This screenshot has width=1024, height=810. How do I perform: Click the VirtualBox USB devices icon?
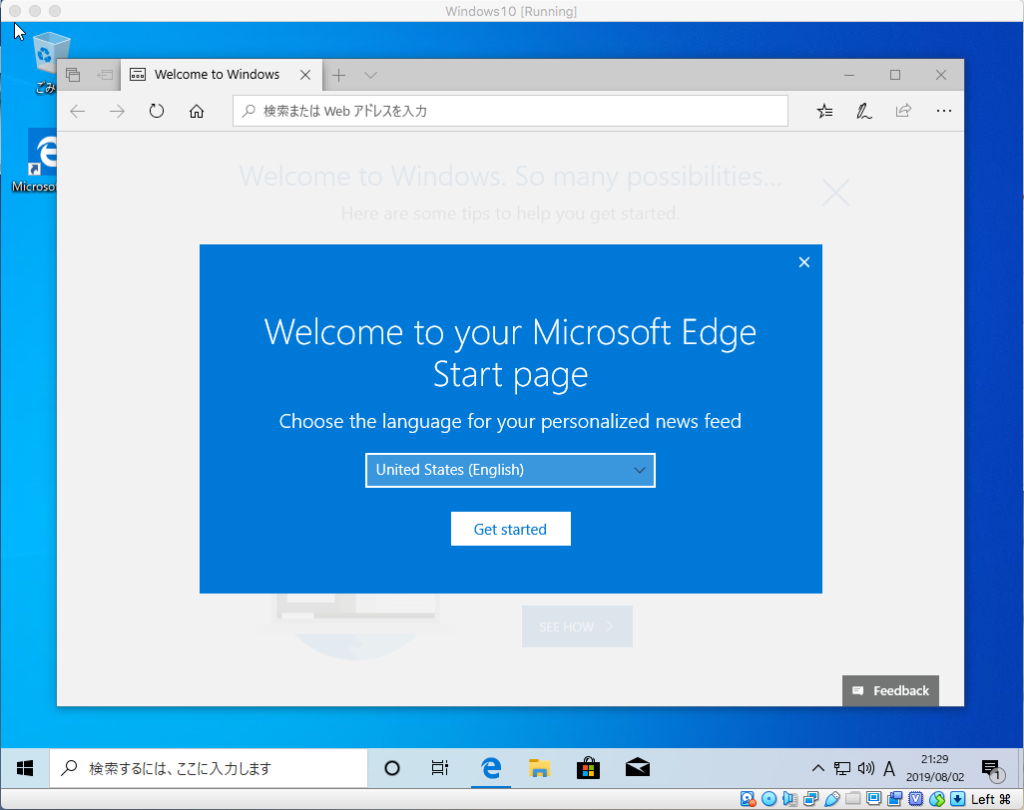tap(832, 799)
